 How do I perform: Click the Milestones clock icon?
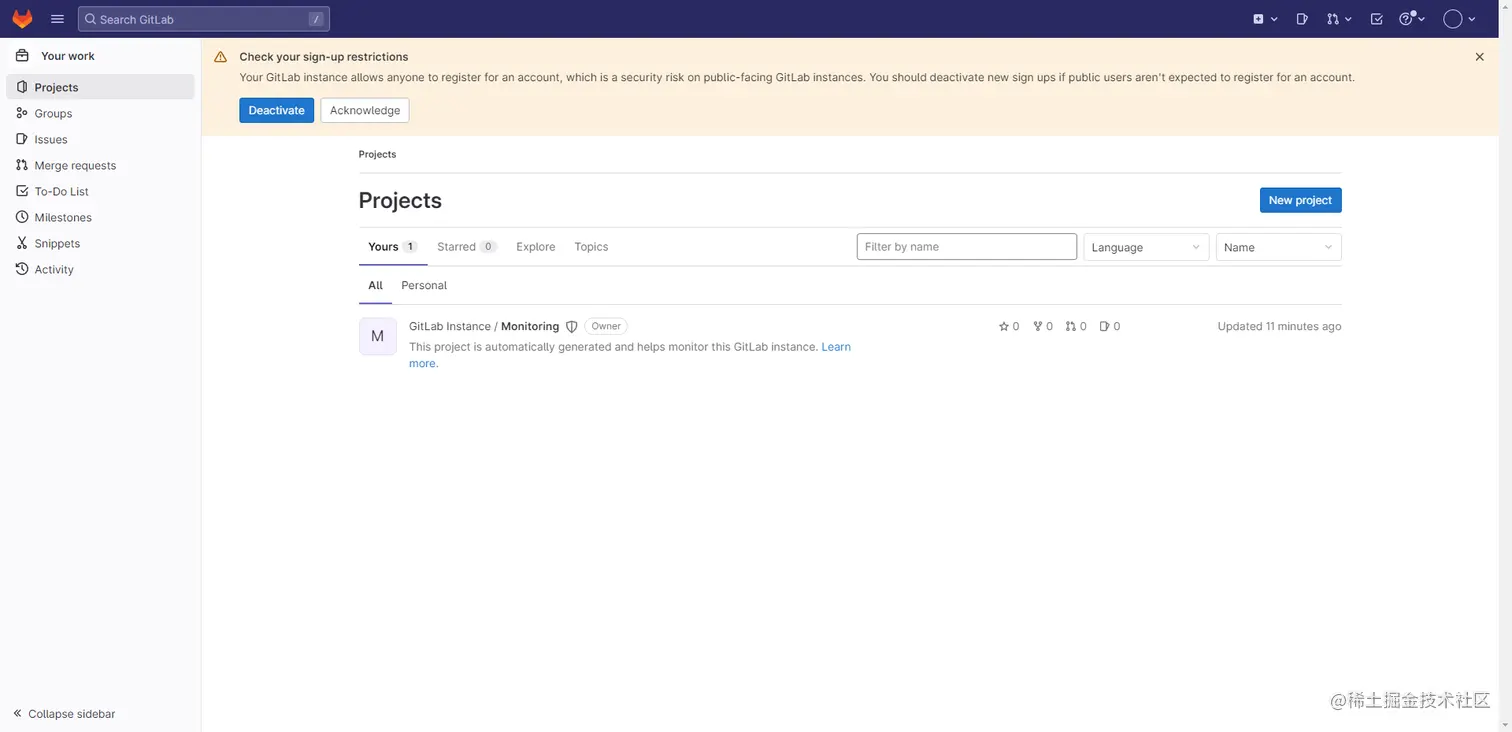point(22,217)
